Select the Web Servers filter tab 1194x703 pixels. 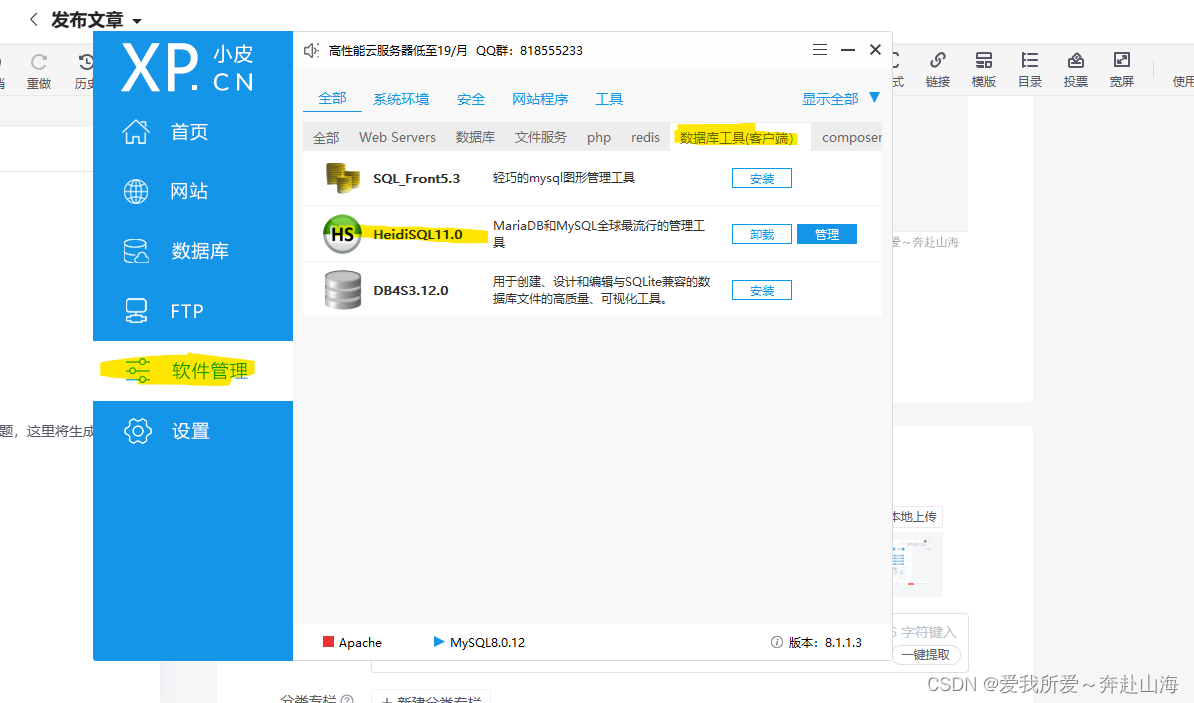397,137
